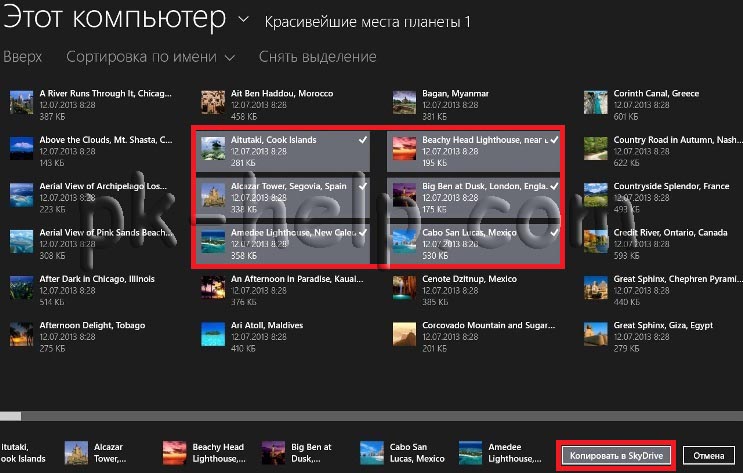The image size is (743, 473).
Task: Click the Этот компьютер heading
Action: tap(114, 17)
